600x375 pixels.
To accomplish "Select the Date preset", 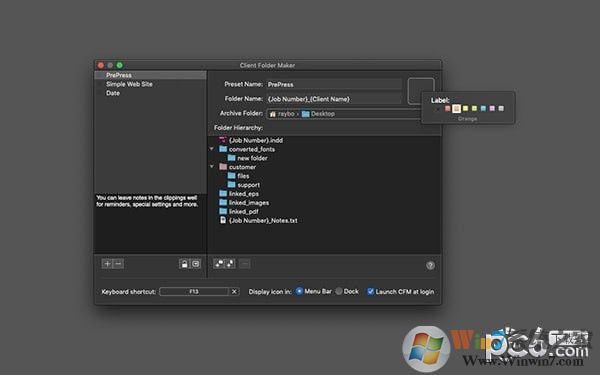I will click(x=150, y=93).
